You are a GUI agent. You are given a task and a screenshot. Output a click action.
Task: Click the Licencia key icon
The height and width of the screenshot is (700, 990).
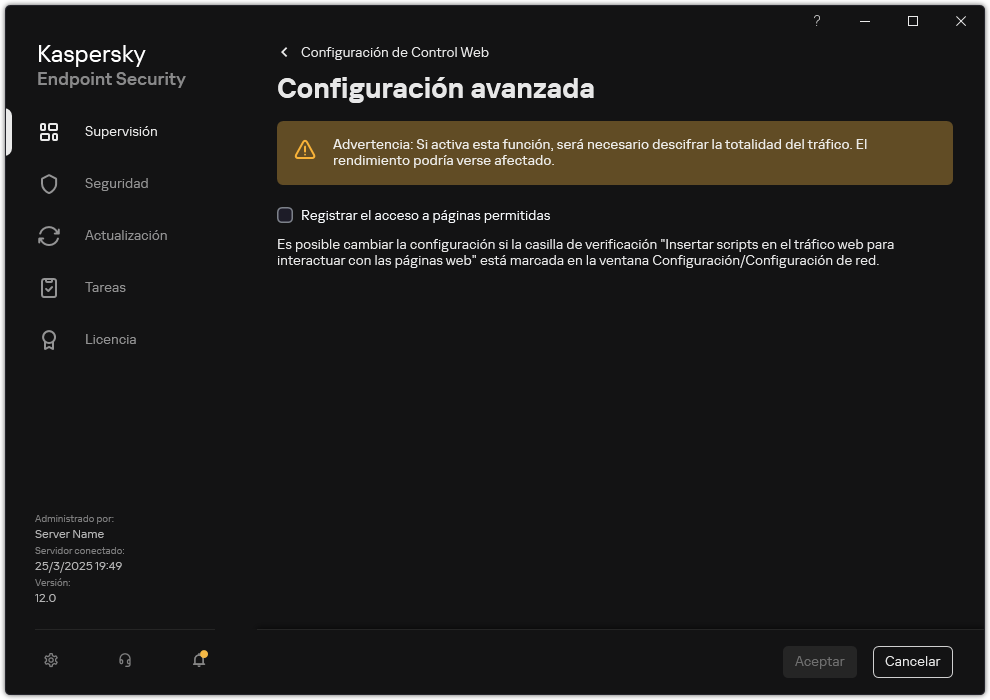tap(48, 339)
